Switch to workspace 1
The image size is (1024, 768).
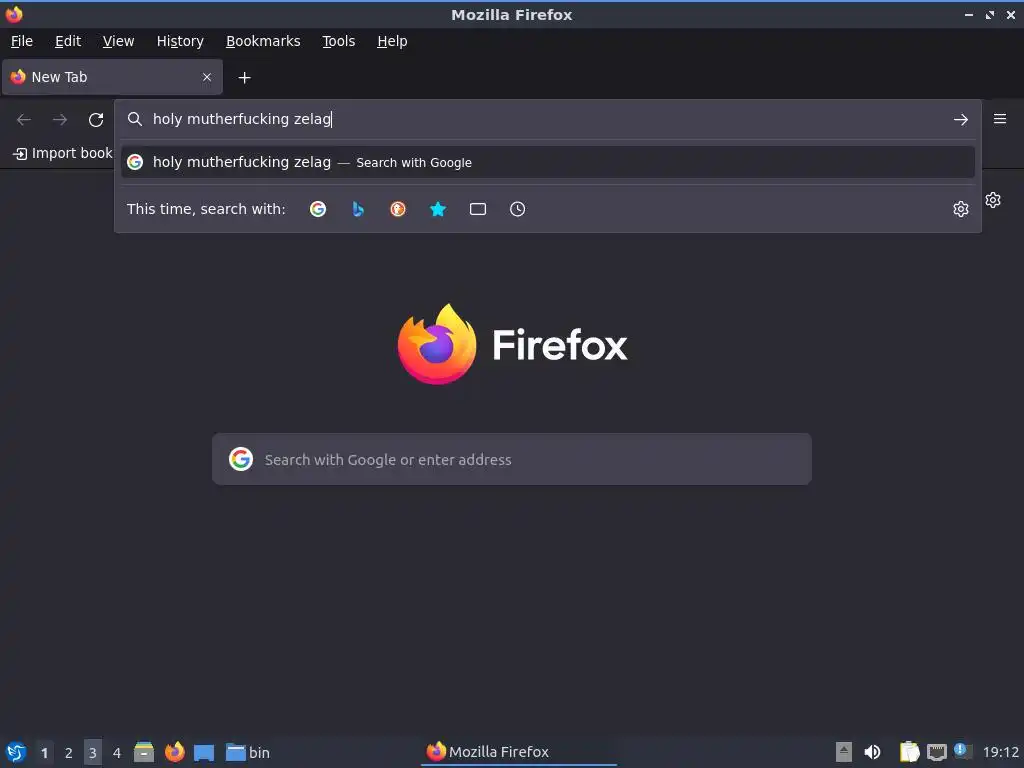[44, 753]
